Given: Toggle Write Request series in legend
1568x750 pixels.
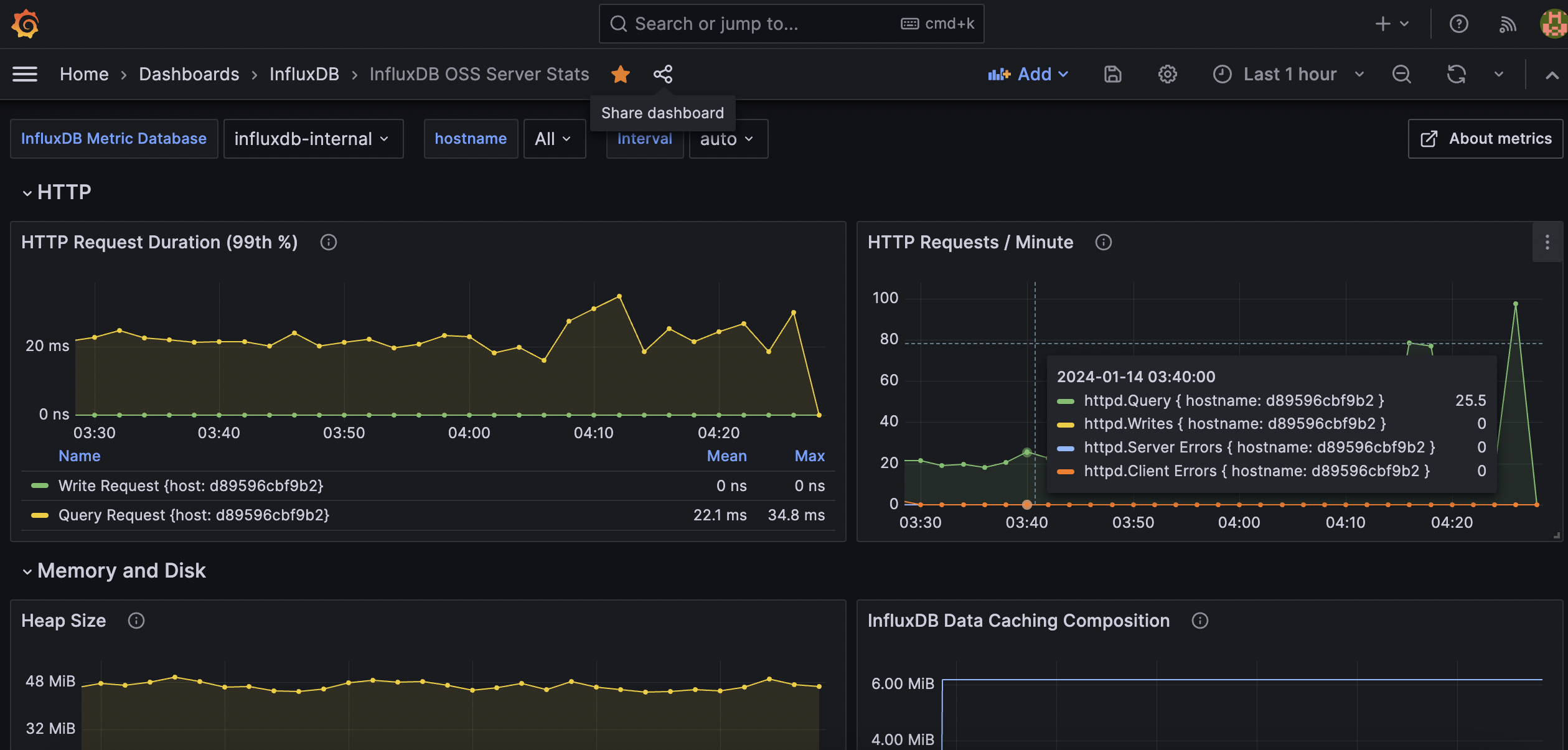Looking at the screenshot, I should [x=190, y=485].
